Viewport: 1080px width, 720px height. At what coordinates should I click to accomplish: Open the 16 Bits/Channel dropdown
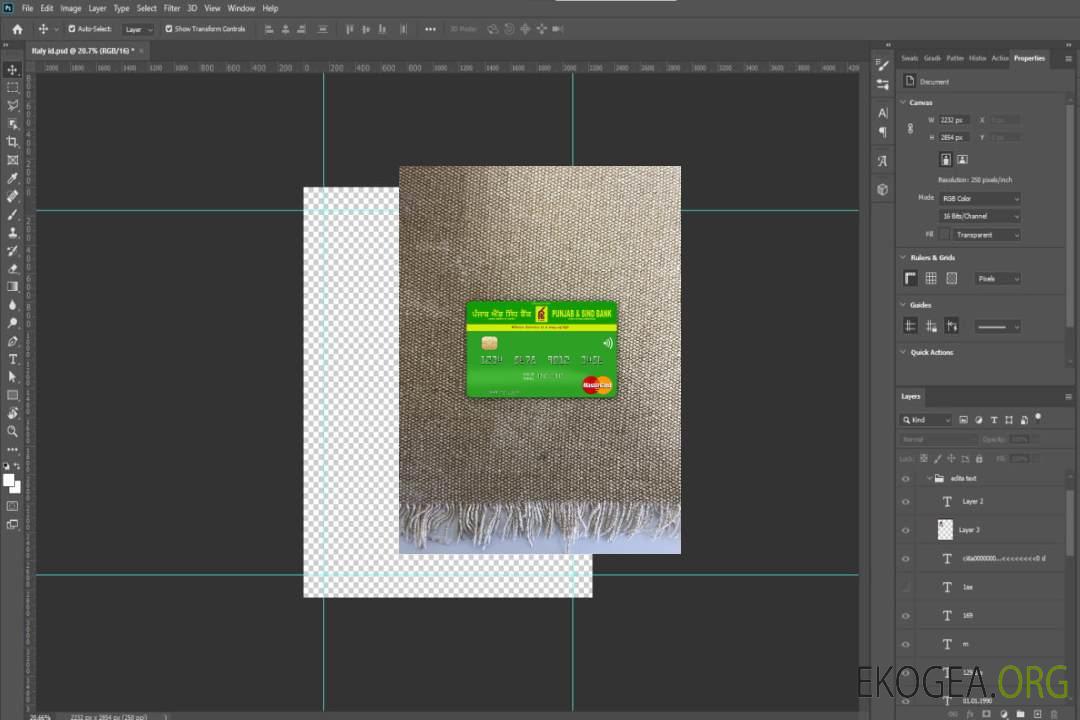[980, 216]
